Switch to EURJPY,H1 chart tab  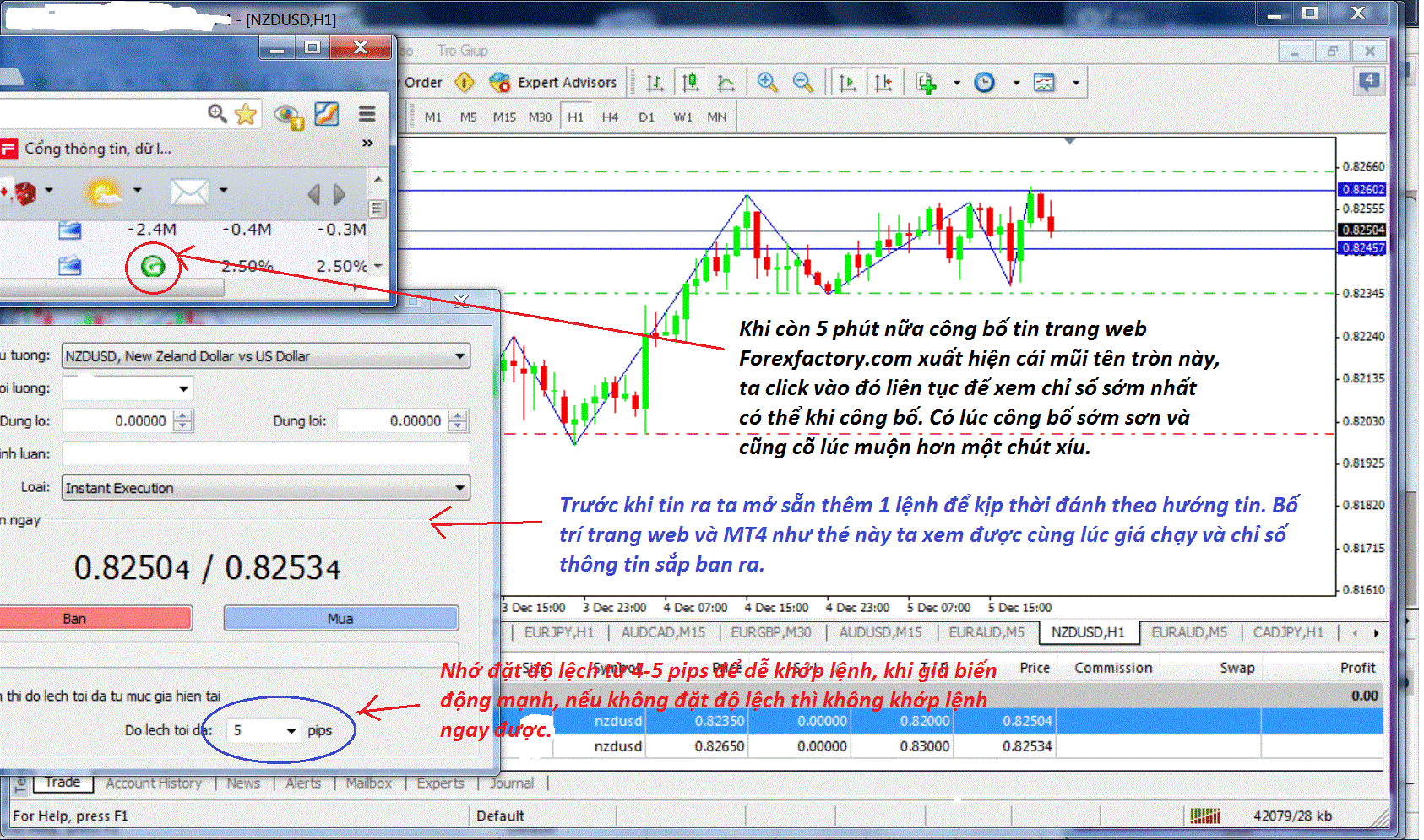pyautogui.click(x=558, y=632)
